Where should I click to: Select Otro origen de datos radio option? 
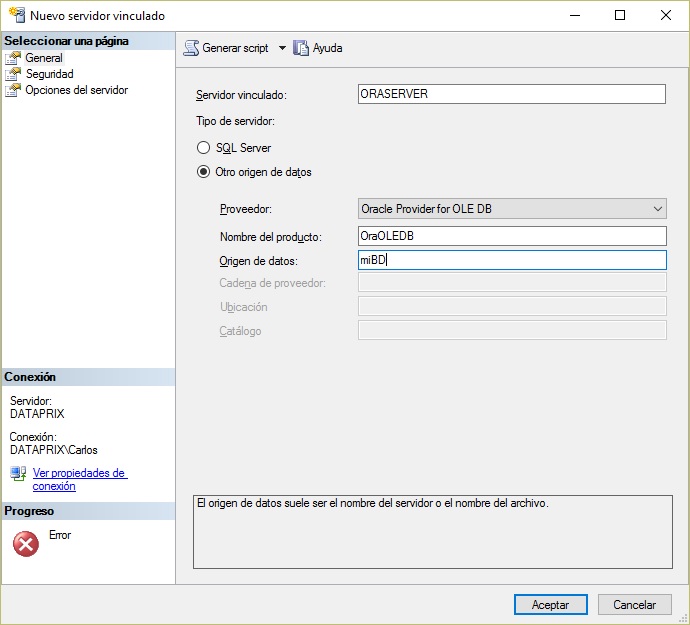tap(203, 171)
